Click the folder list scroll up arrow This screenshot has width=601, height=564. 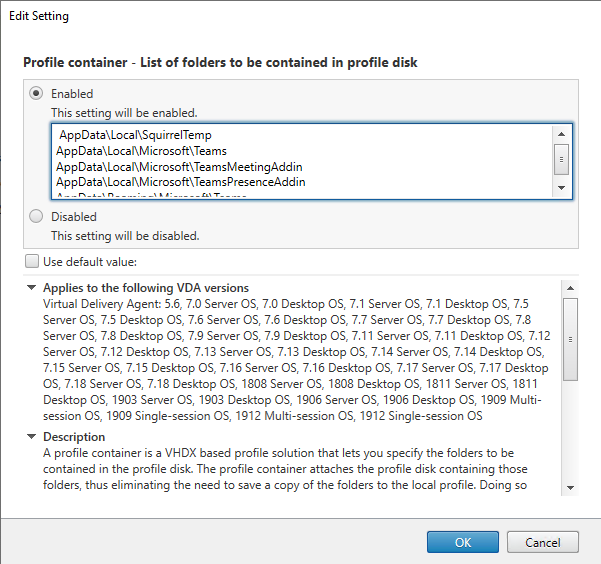click(x=562, y=132)
